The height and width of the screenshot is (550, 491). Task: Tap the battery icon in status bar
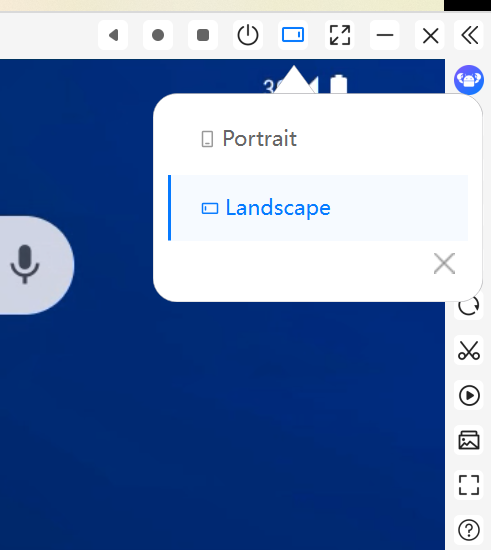(x=339, y=84)
